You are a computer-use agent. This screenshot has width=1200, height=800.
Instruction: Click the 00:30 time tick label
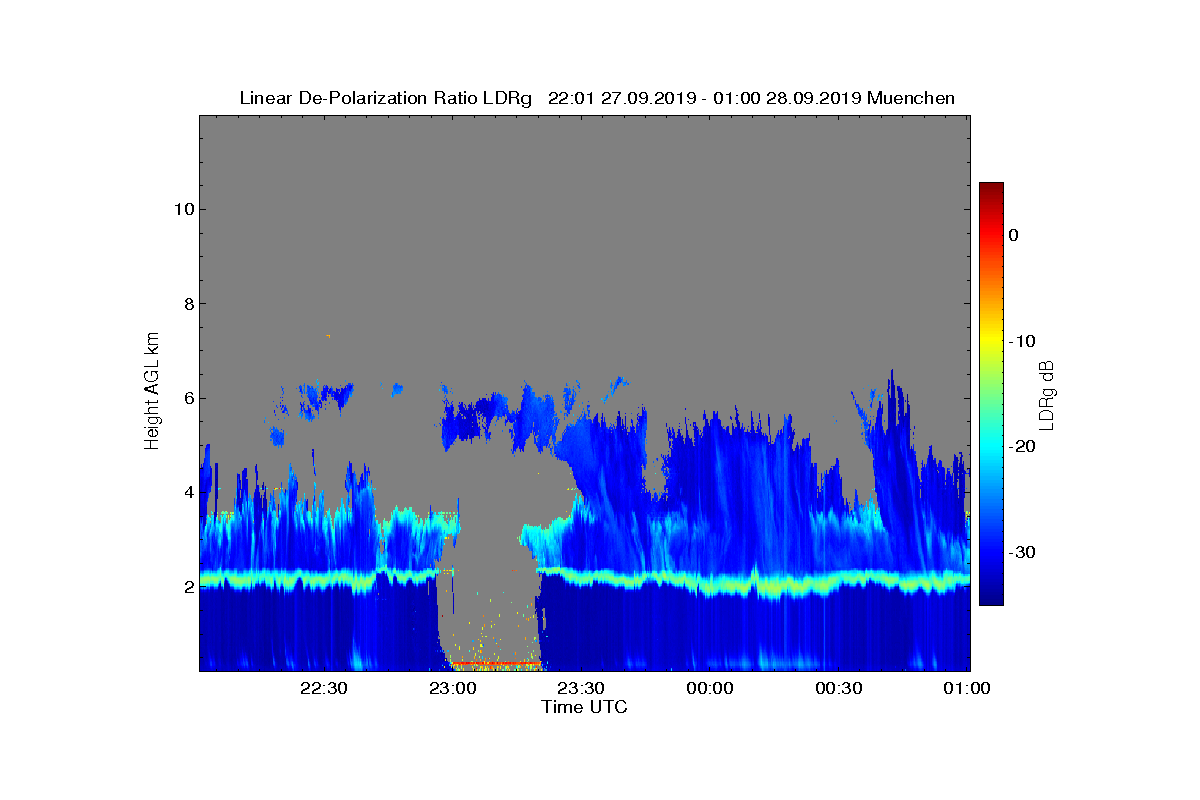click(x=839, y=688)
